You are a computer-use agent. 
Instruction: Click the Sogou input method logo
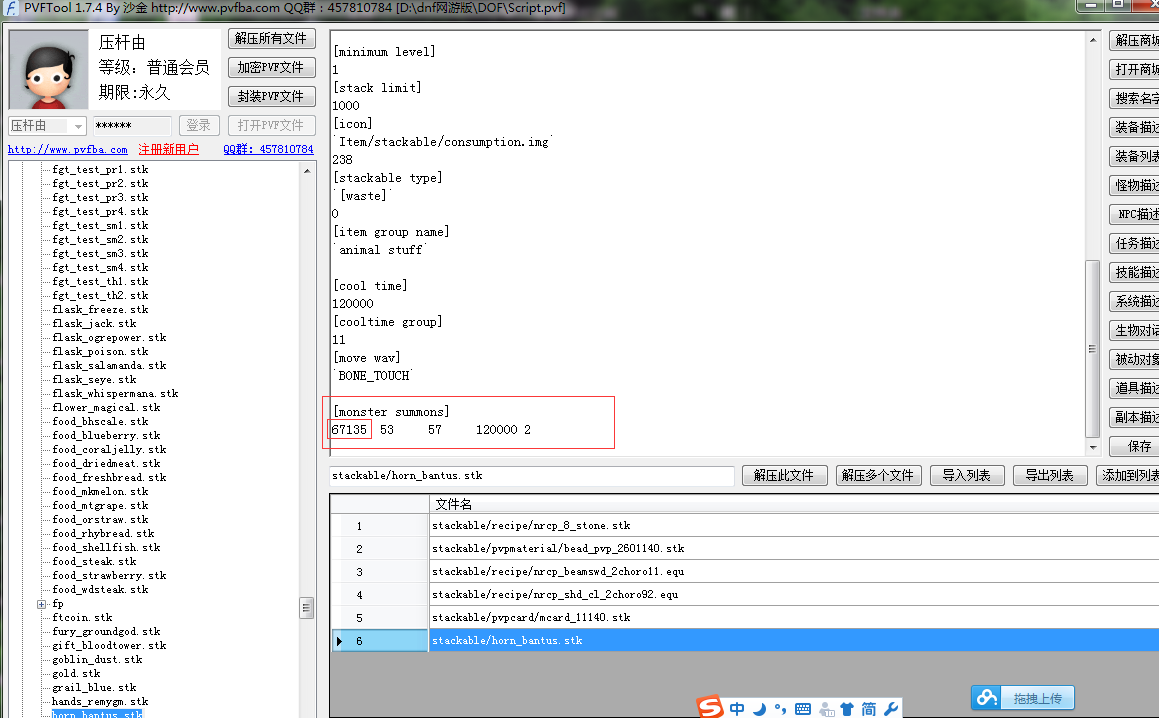click(710, 707)
